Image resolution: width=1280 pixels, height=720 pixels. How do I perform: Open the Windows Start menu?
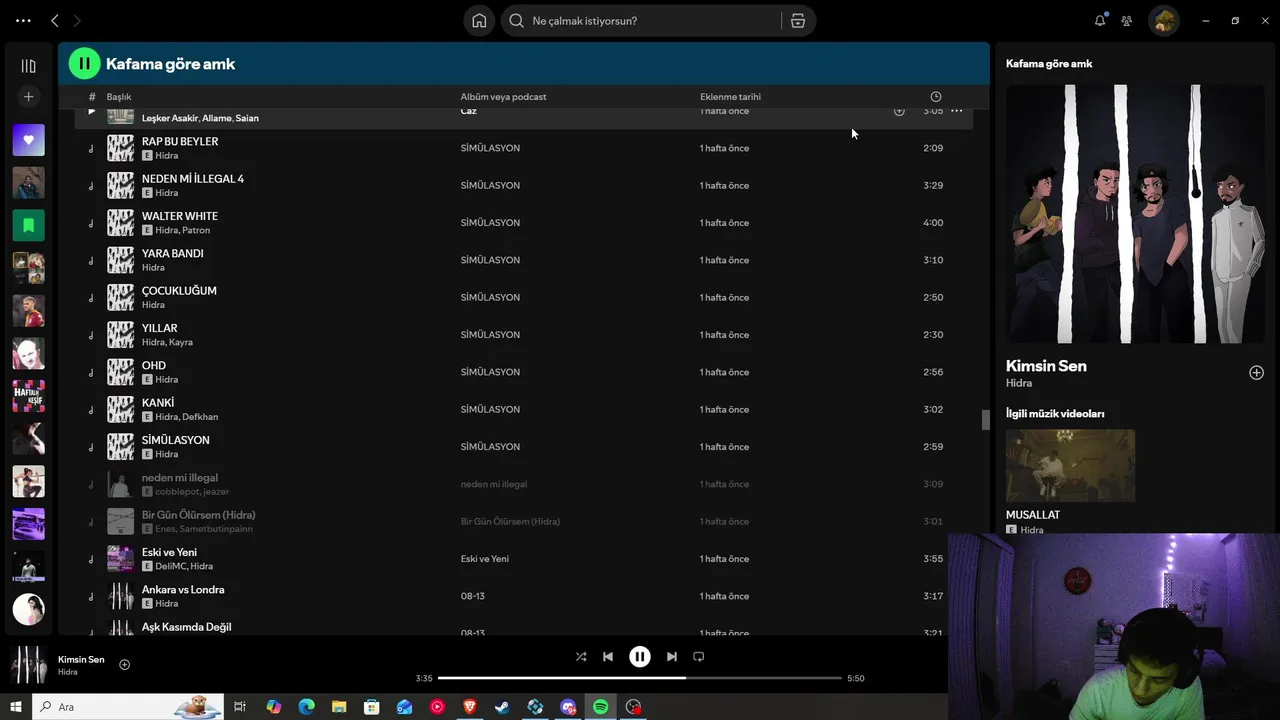(x=16, y=707)
